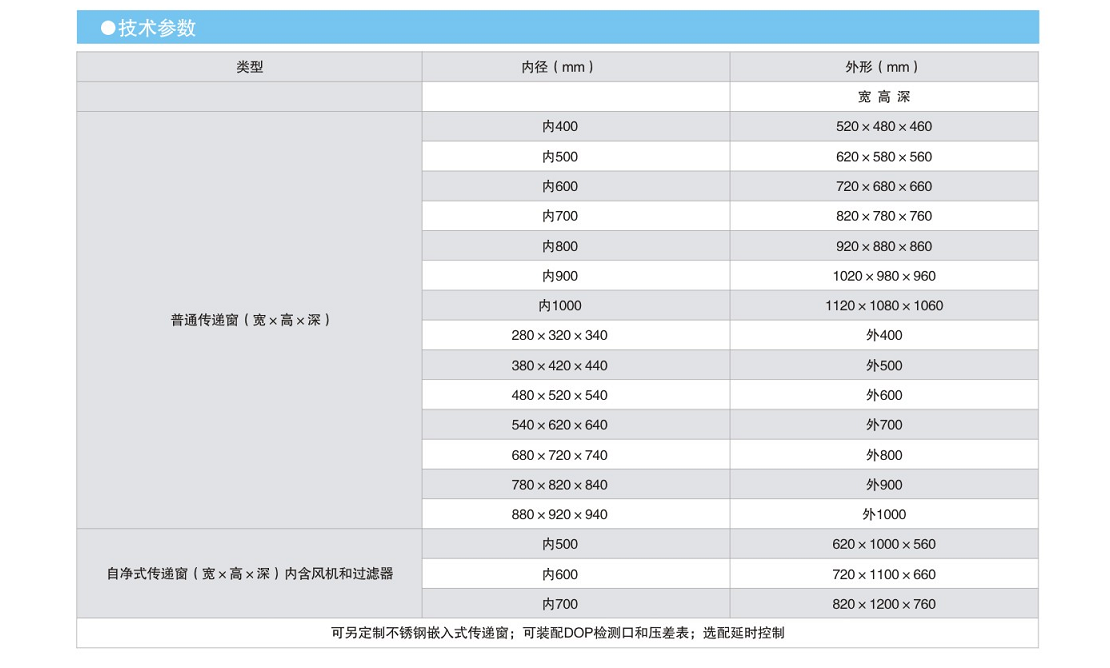This screenshot has height=668, width=1110.
Task: Select the 内1000 cell
Action: click(576, 306)
